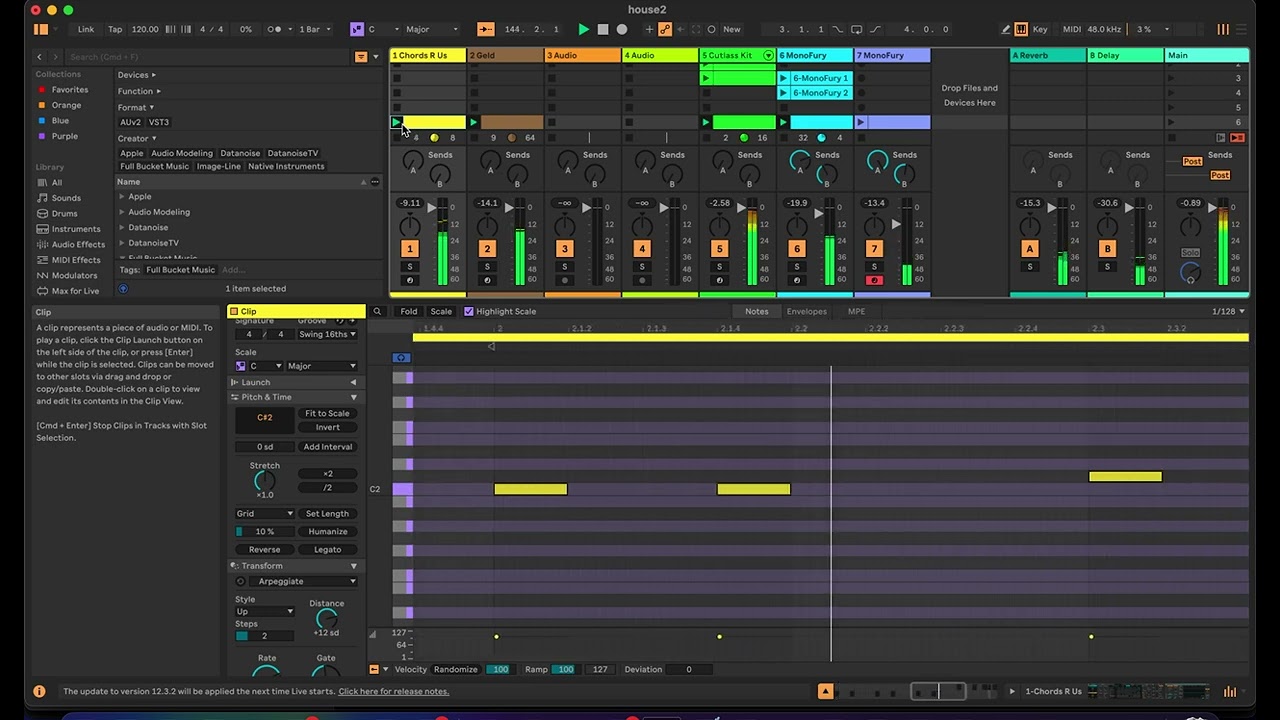1280x720 pixels.
Task: Collapse the Creator filter group
Action: click(x=137, y=138)
